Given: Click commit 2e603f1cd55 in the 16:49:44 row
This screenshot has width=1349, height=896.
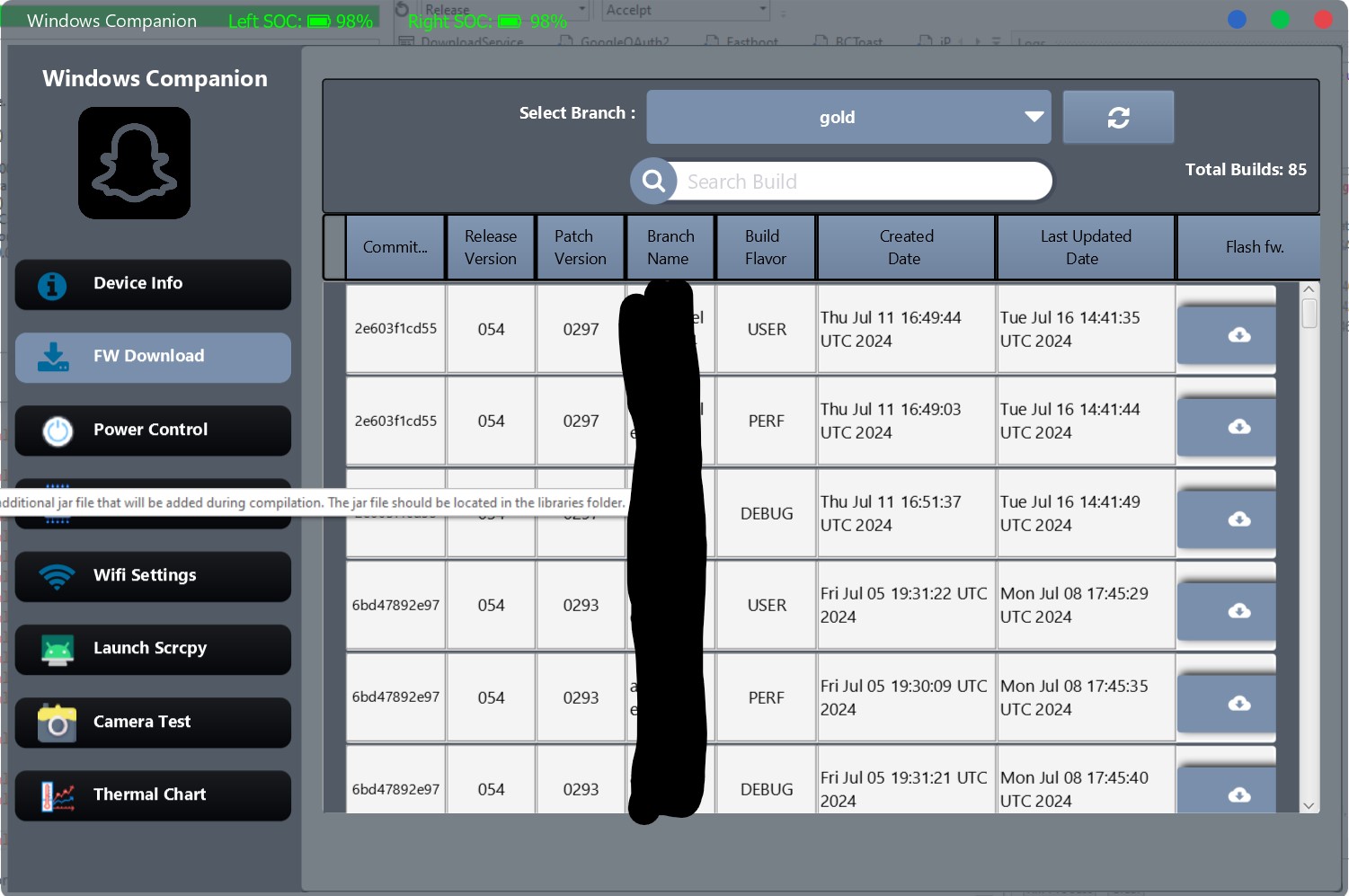Looking at the screenshot, I should coord(395,329).
